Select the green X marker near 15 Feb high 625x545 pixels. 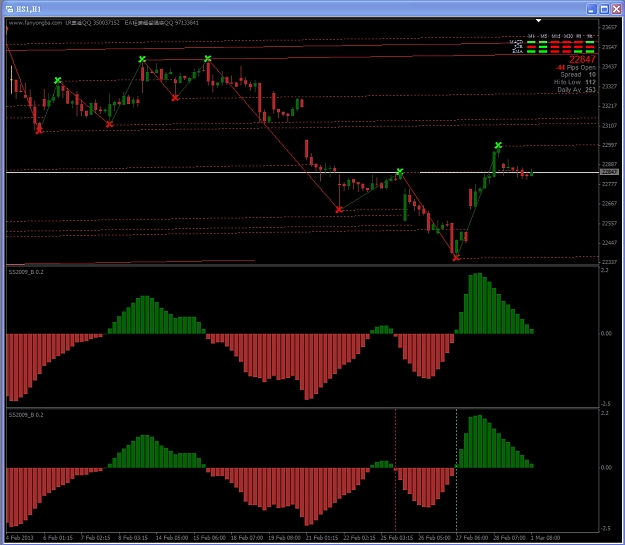[208, 59]
